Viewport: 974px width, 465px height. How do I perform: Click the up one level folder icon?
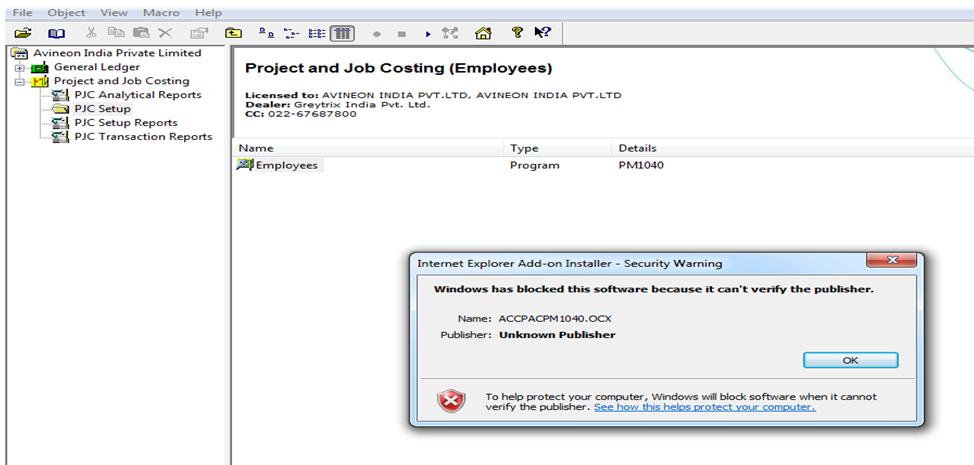tap(234, 34)
